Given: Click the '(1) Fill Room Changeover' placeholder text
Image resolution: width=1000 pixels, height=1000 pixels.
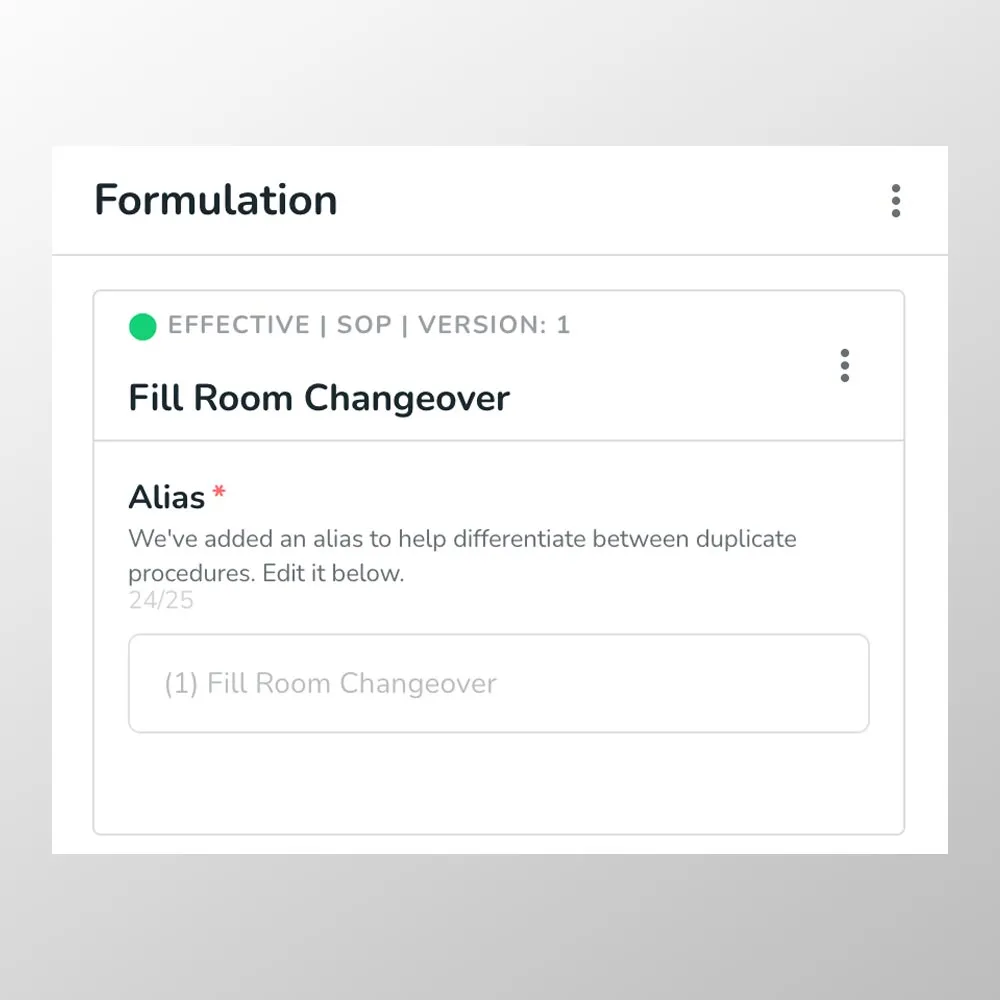Looking at the screenshot, I should point(330,684).
